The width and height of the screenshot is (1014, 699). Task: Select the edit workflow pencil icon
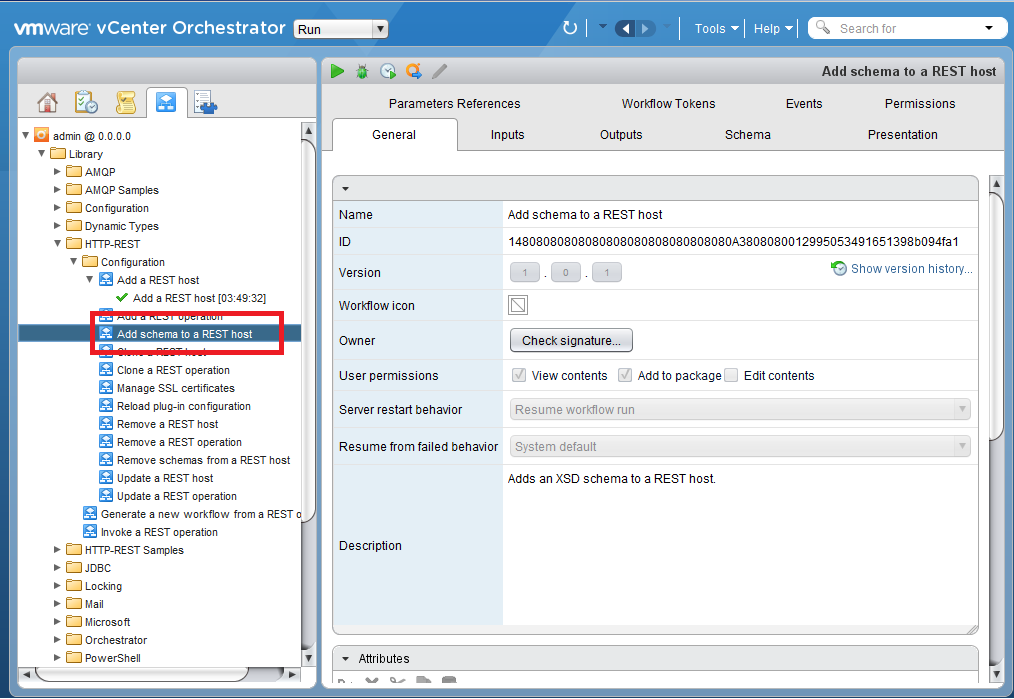pyautogui.click(x=438, y=71)
